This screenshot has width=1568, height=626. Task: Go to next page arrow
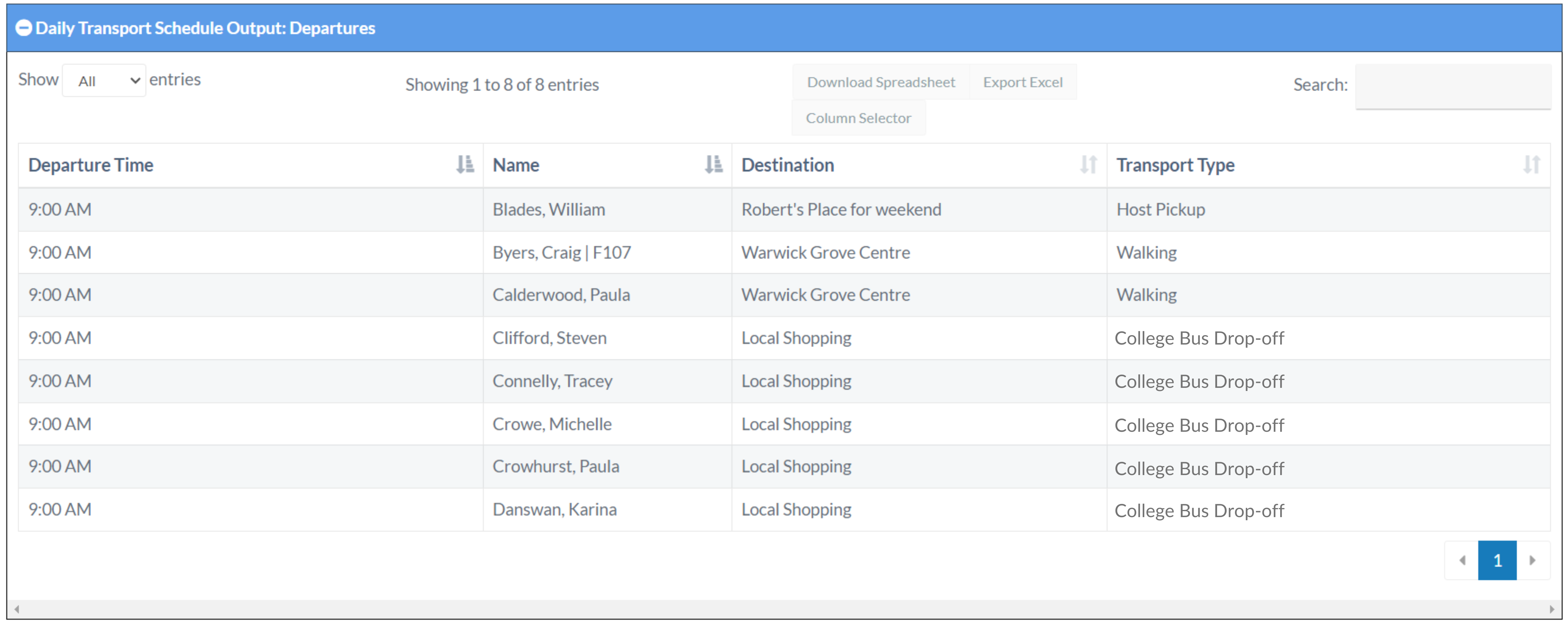(1532, 560)
